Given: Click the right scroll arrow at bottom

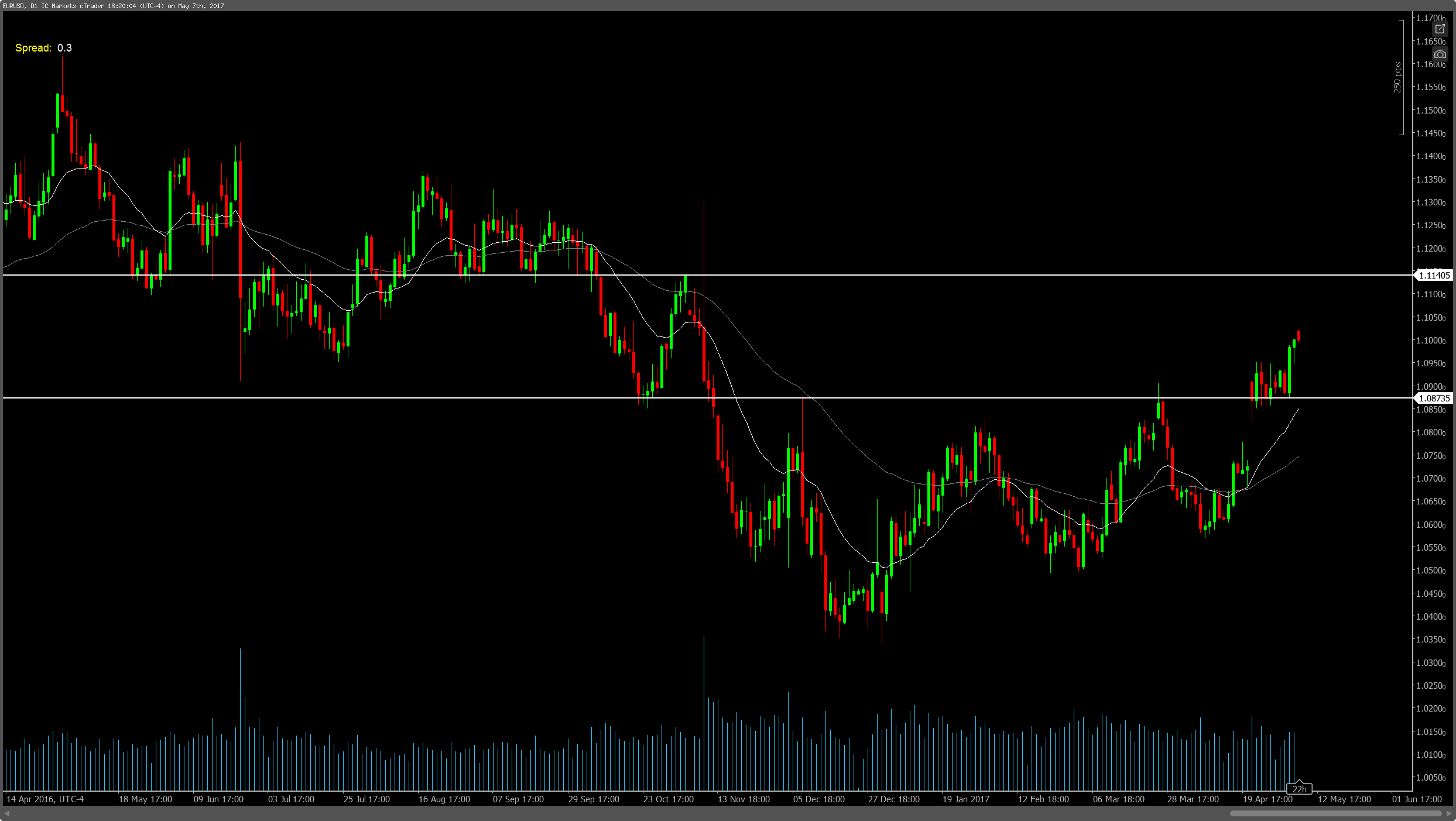Looking at the screenshot, I should [1449, 813].
